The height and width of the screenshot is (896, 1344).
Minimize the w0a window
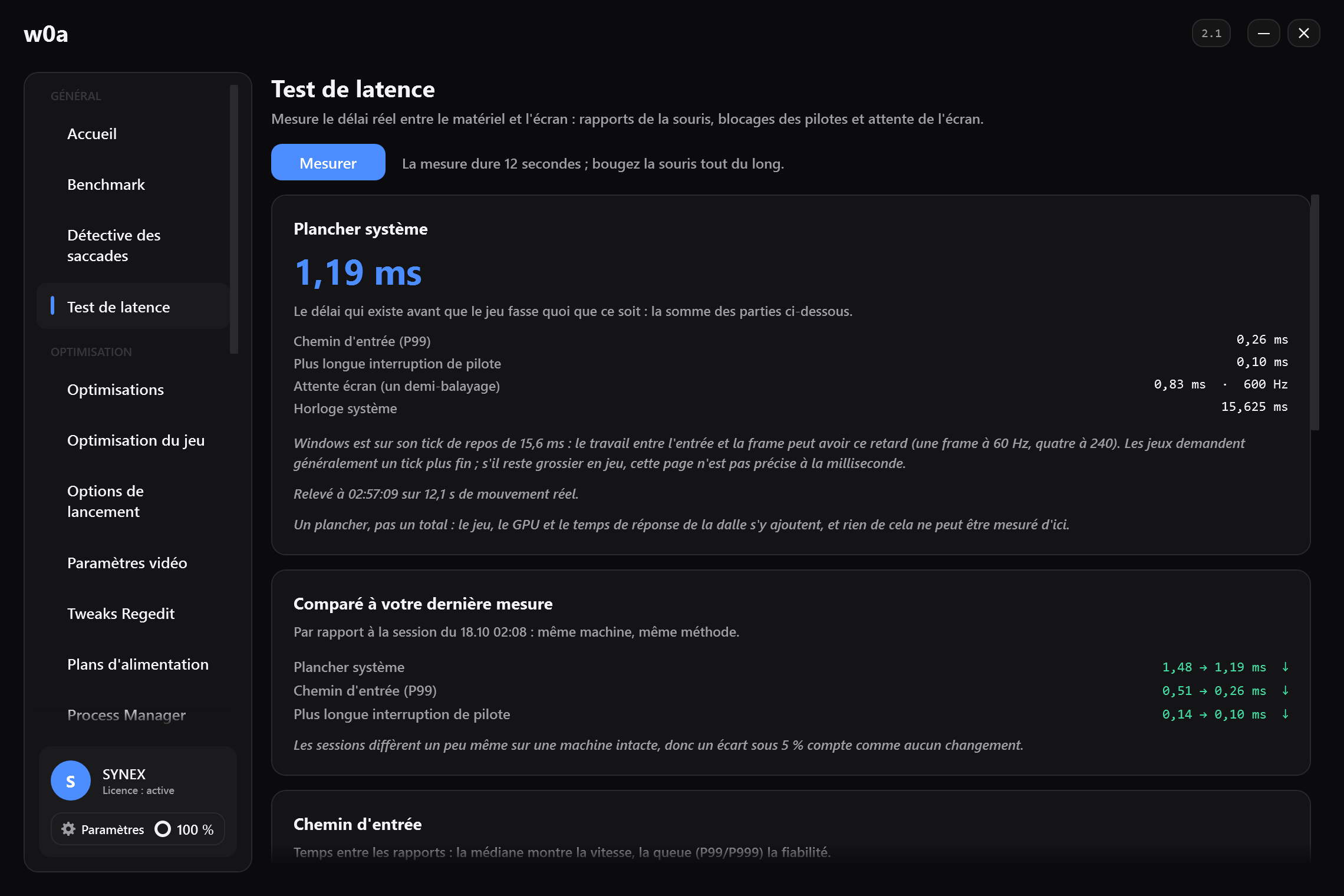(1263, 33)
